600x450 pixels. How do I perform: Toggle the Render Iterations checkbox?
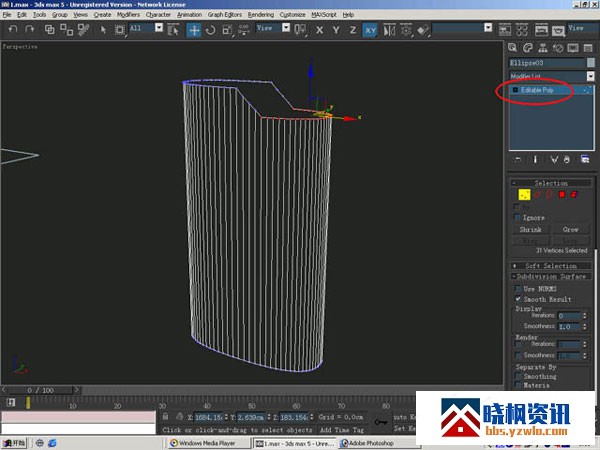(x=518, y=344)
